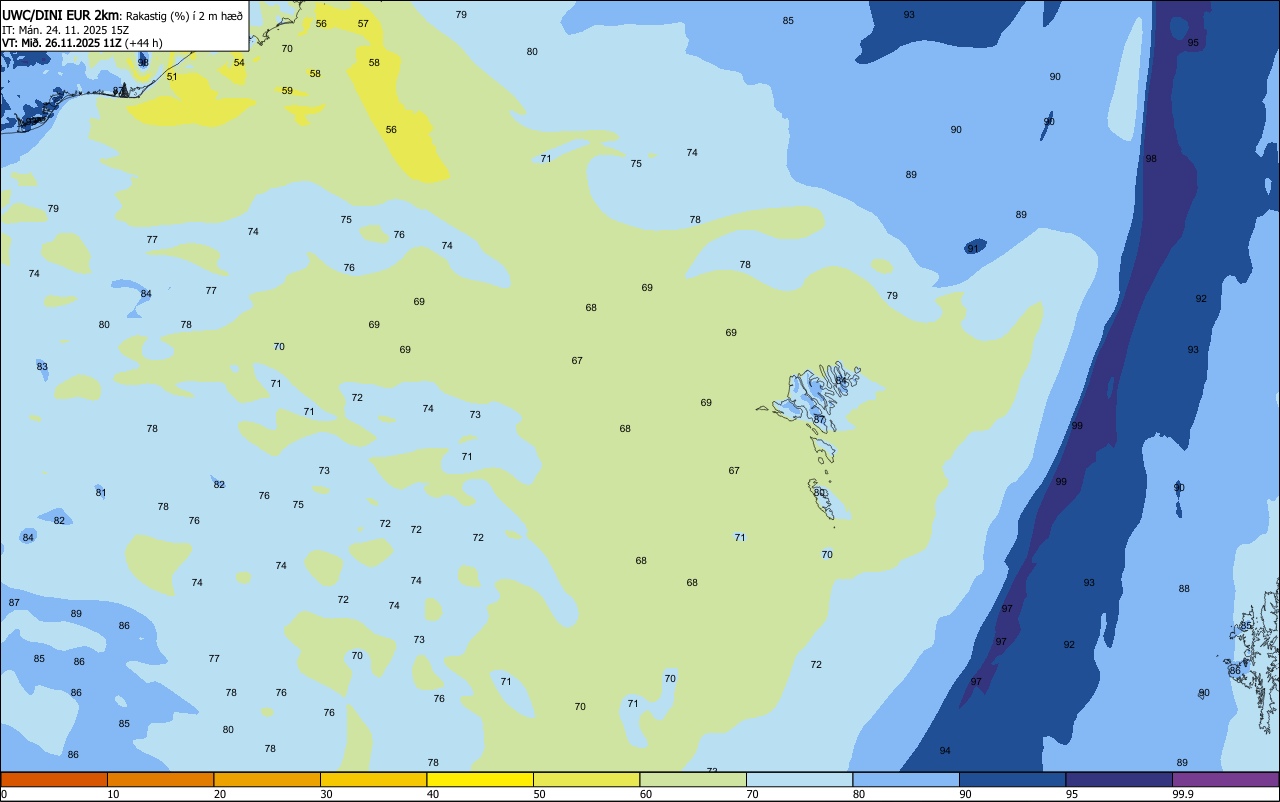Click the 'Rakastig (%) í 2 m hæð' label

pyautogui.click(x=184, y=15)
